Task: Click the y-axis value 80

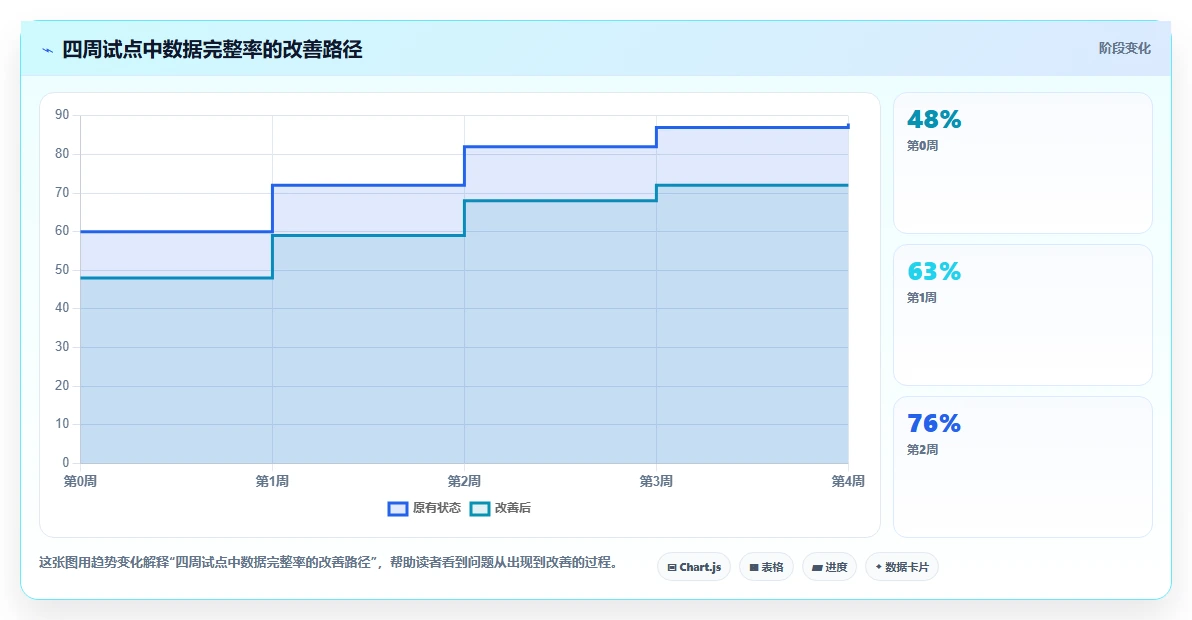Action: (62, 153)
